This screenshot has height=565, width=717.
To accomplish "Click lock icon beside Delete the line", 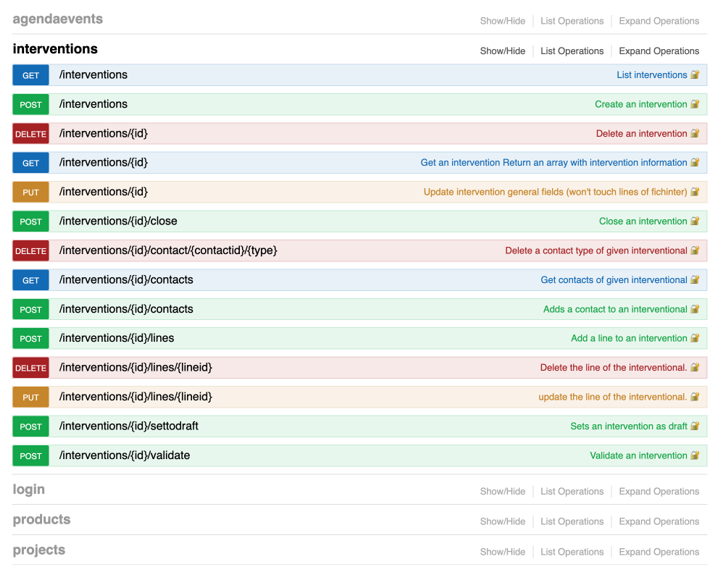I will coord(695,367).
